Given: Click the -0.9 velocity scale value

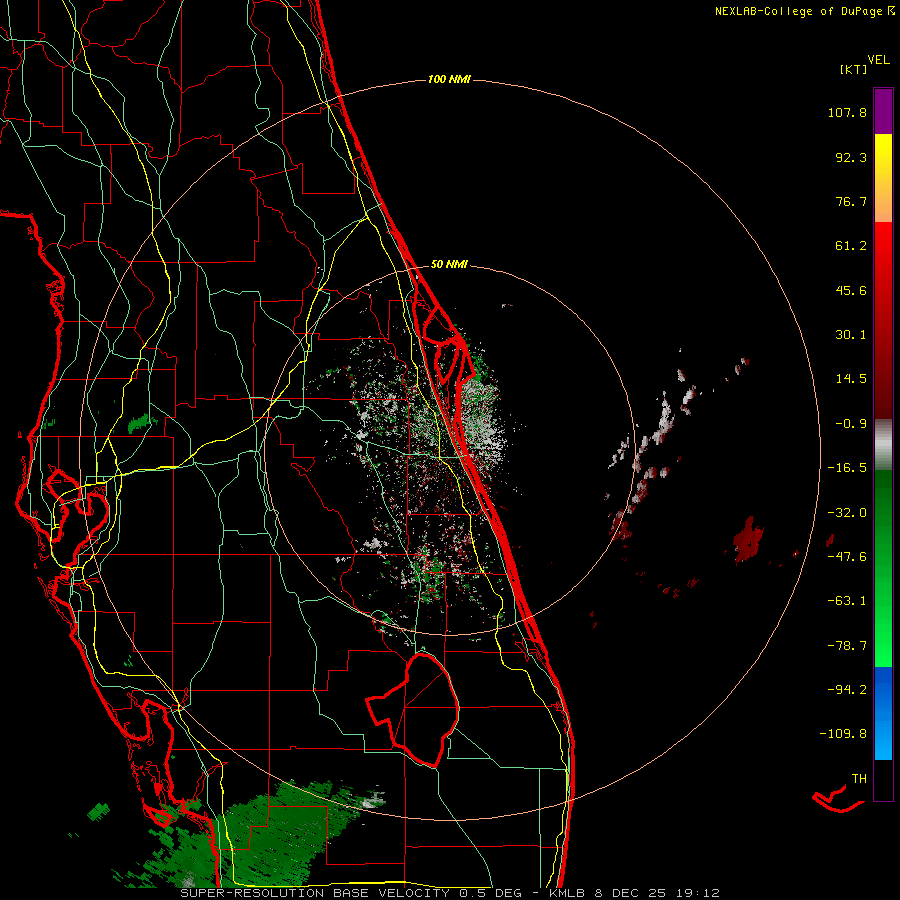Looking at the screenshot, I should (x=851, y=424).
